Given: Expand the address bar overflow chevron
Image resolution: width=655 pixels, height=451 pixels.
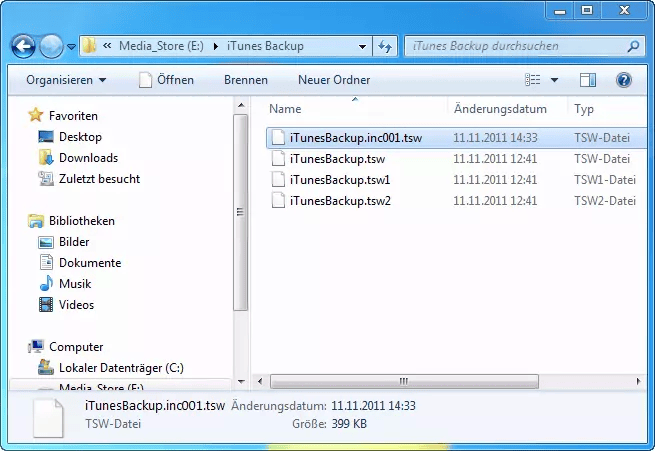Looking at the screenshot, I should tap(107, 46).
